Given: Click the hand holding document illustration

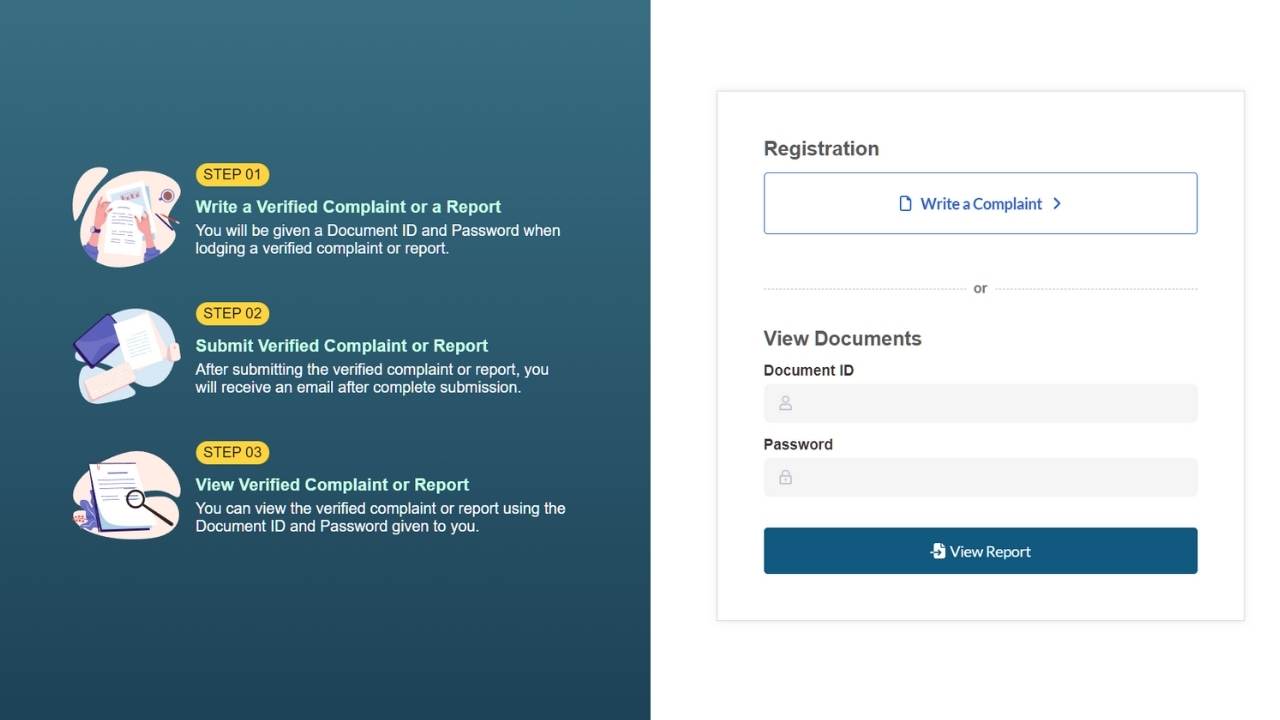Looking at the screenshot, I should coord(126,355).
